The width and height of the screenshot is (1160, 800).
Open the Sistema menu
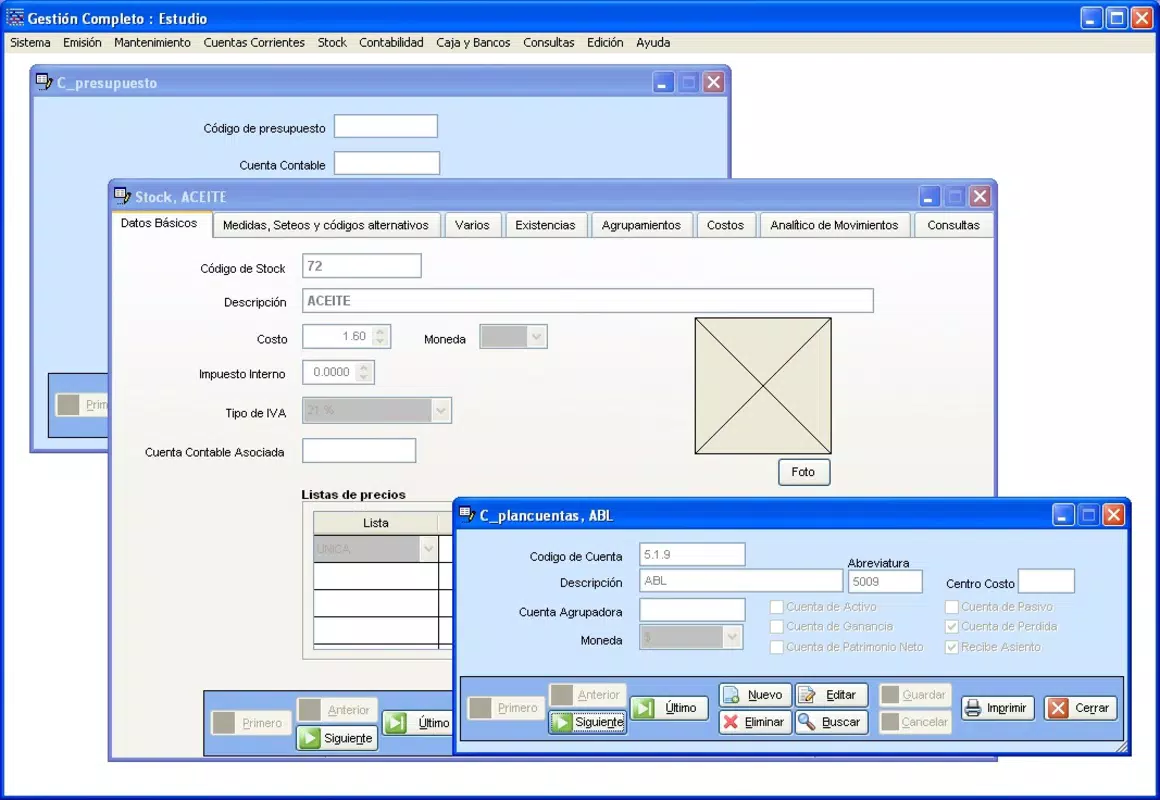30,43
